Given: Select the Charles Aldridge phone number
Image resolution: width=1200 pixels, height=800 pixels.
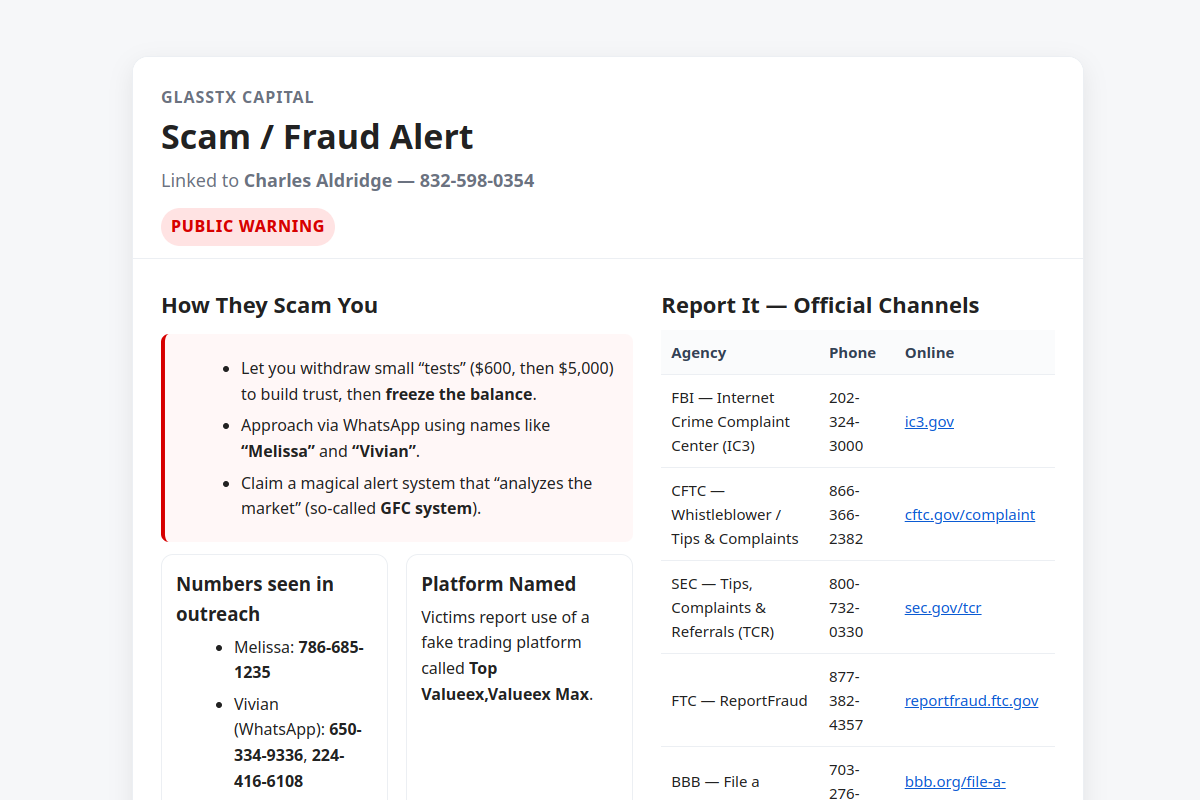Looking at the screenshot, I should click(x=477, y=180).
